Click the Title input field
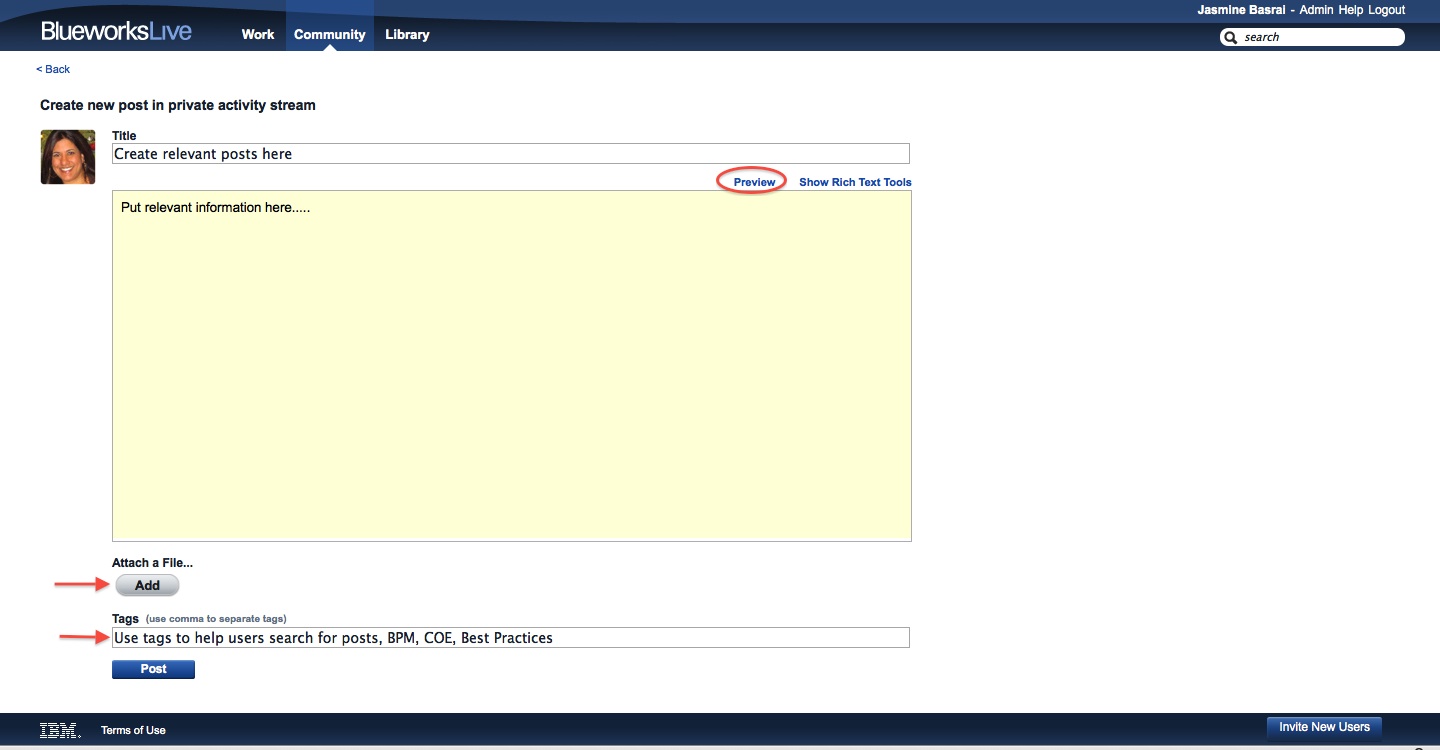Image resolution: width=1440 pixels, height=750 pixels. click(511, 154)
